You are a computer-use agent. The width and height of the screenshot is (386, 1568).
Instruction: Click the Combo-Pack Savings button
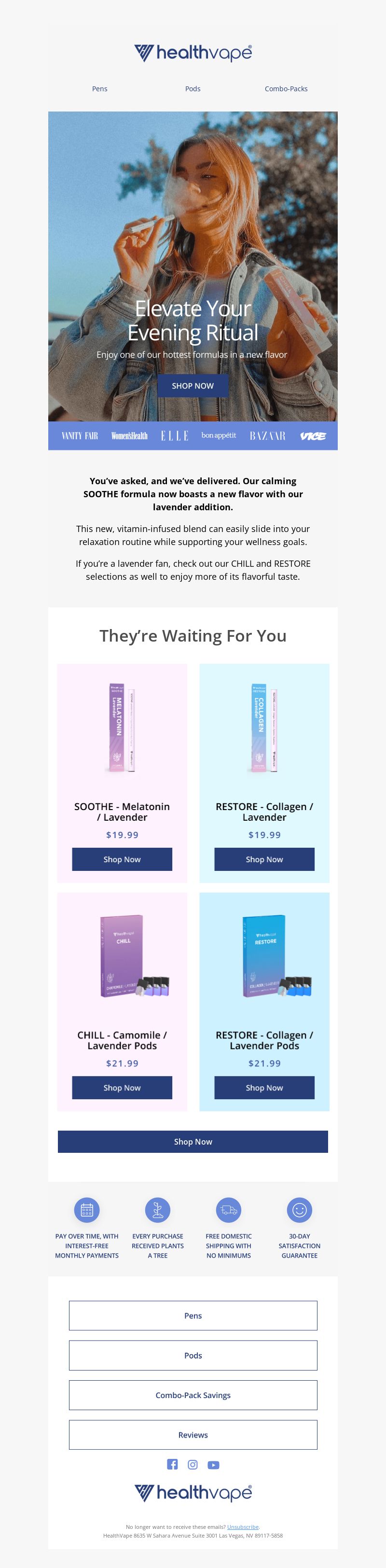(x=193, y=1395)
